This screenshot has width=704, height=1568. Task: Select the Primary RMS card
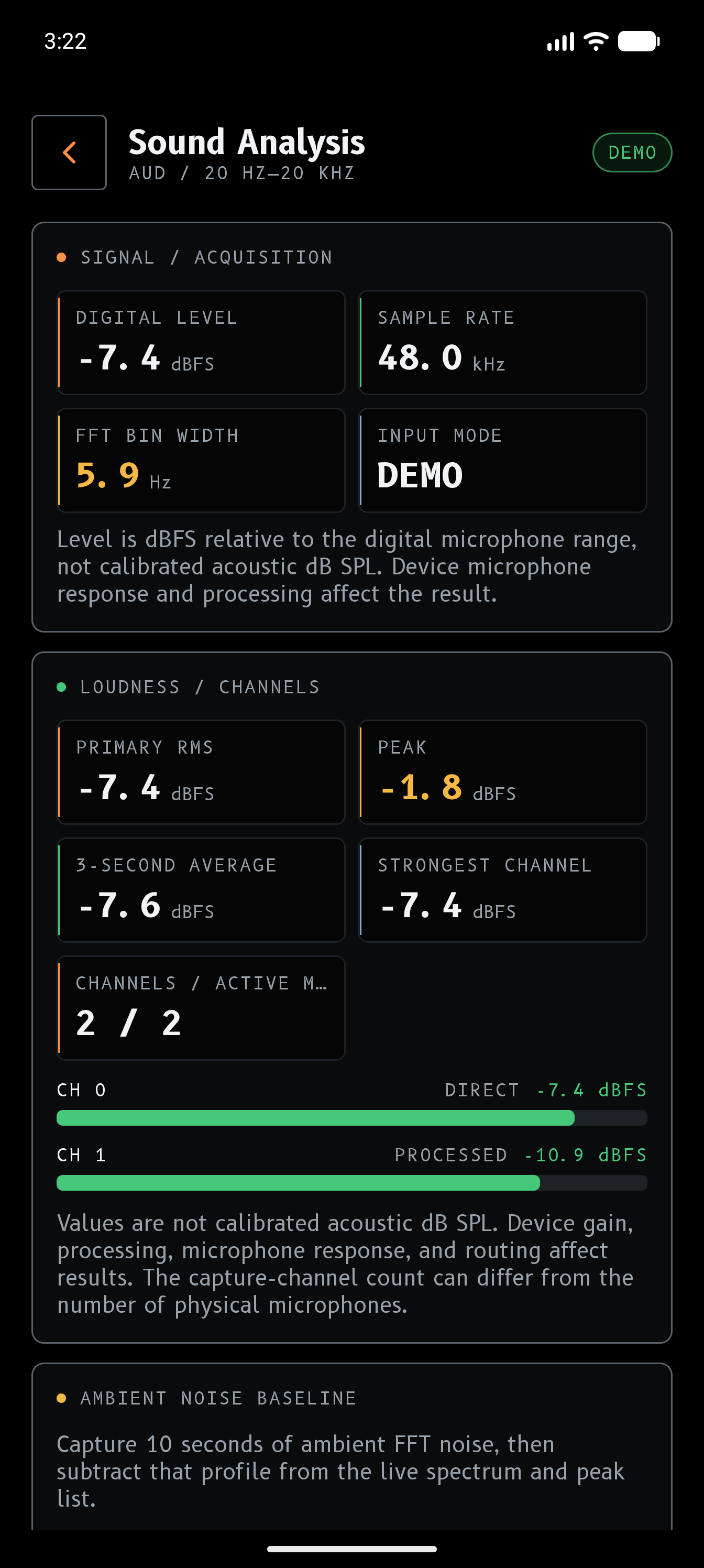click(201, 772)
